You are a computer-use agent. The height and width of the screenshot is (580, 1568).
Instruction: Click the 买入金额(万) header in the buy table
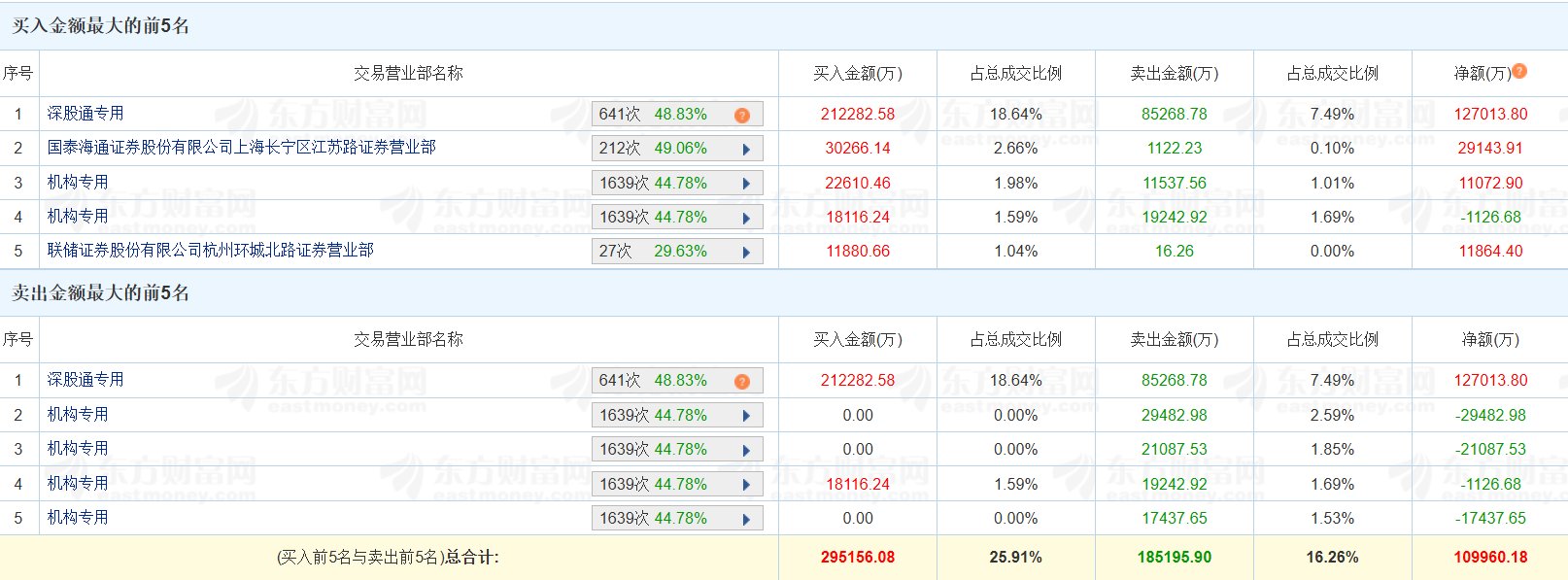857,74
